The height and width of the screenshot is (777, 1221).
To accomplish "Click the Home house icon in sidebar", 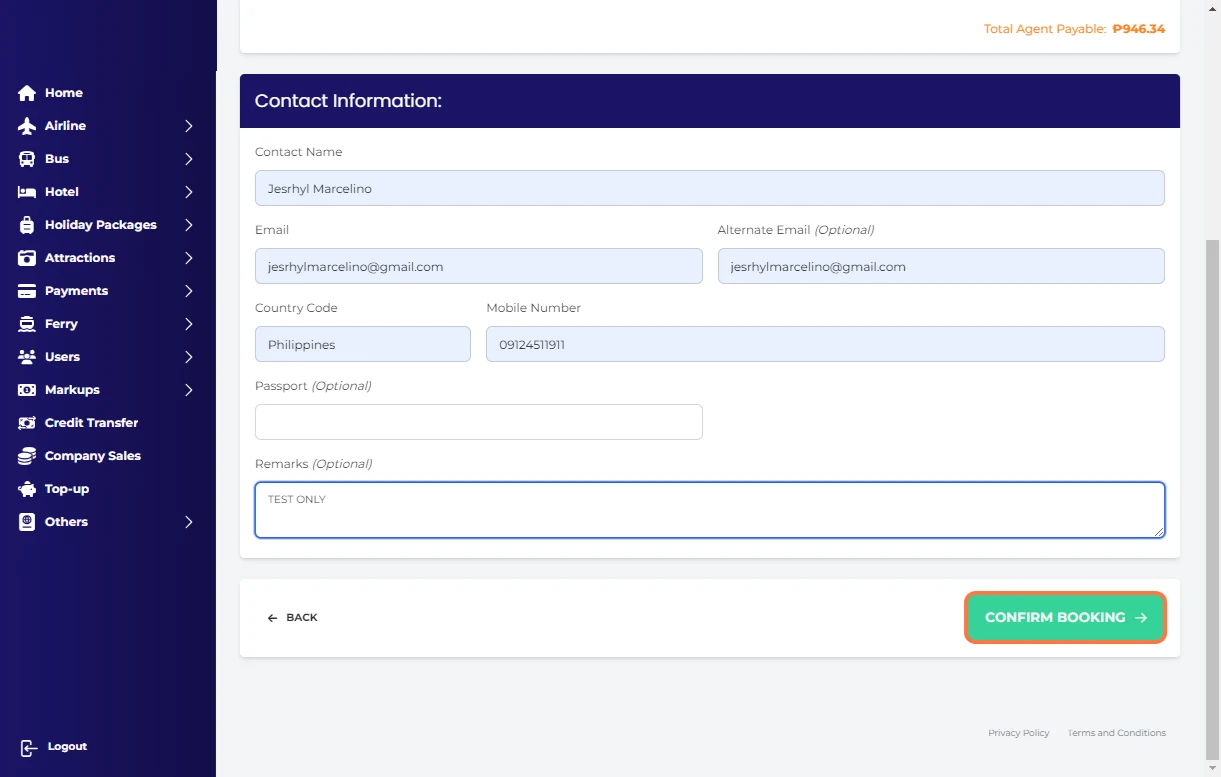I will click(x=27, y=93).
